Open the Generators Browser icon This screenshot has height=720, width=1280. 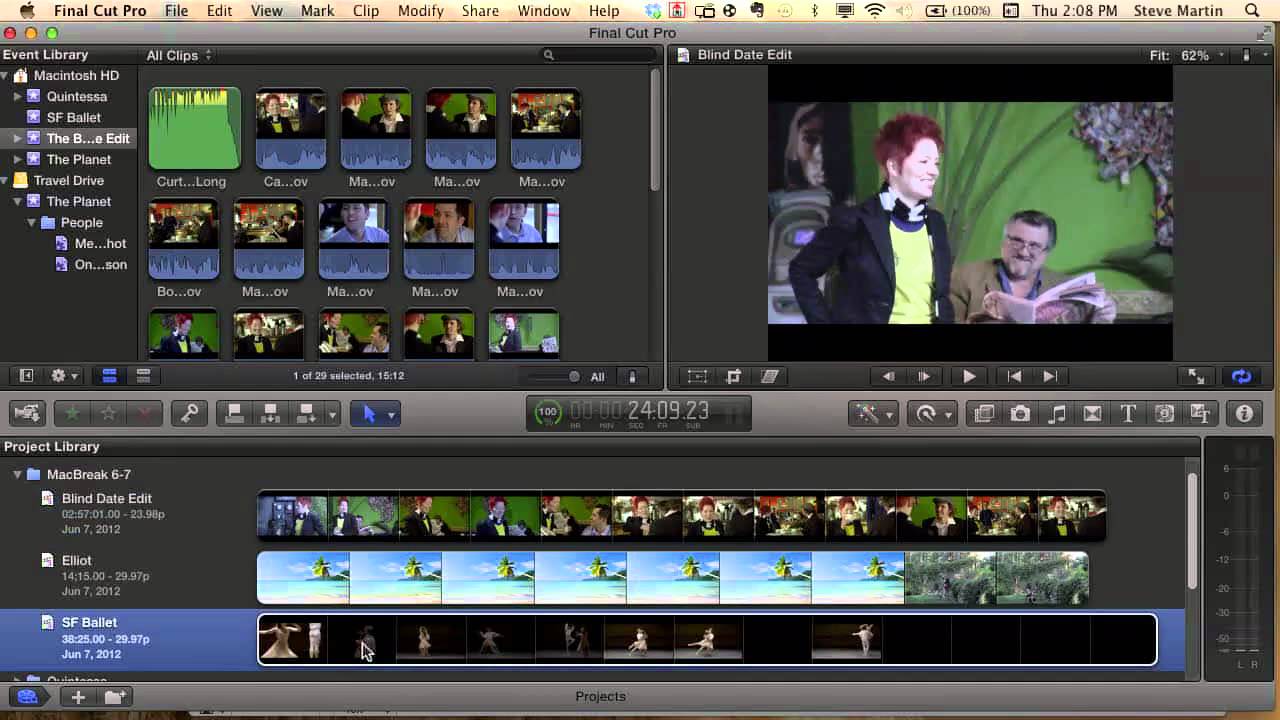point(1164,413)
